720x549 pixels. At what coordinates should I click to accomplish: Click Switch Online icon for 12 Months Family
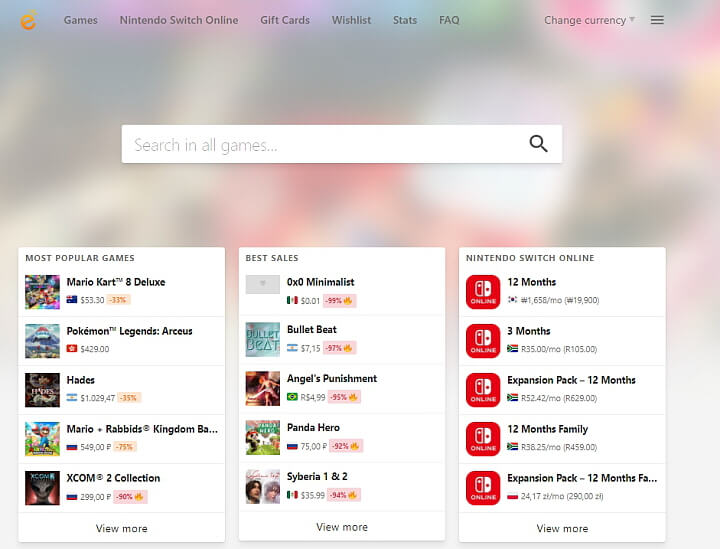(483, 439)
